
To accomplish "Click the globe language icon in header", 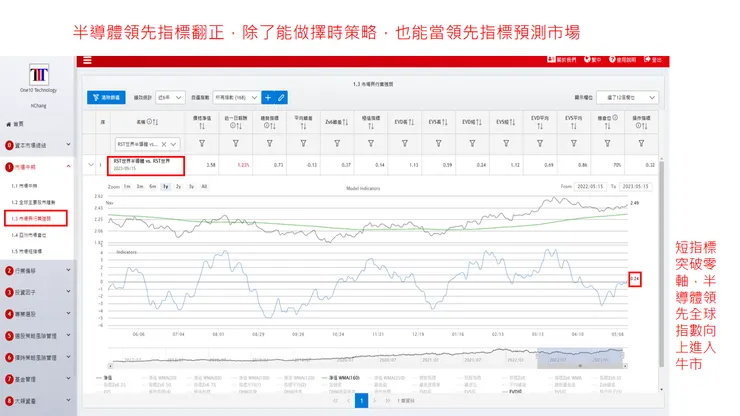I will click(x=587, y=59).
